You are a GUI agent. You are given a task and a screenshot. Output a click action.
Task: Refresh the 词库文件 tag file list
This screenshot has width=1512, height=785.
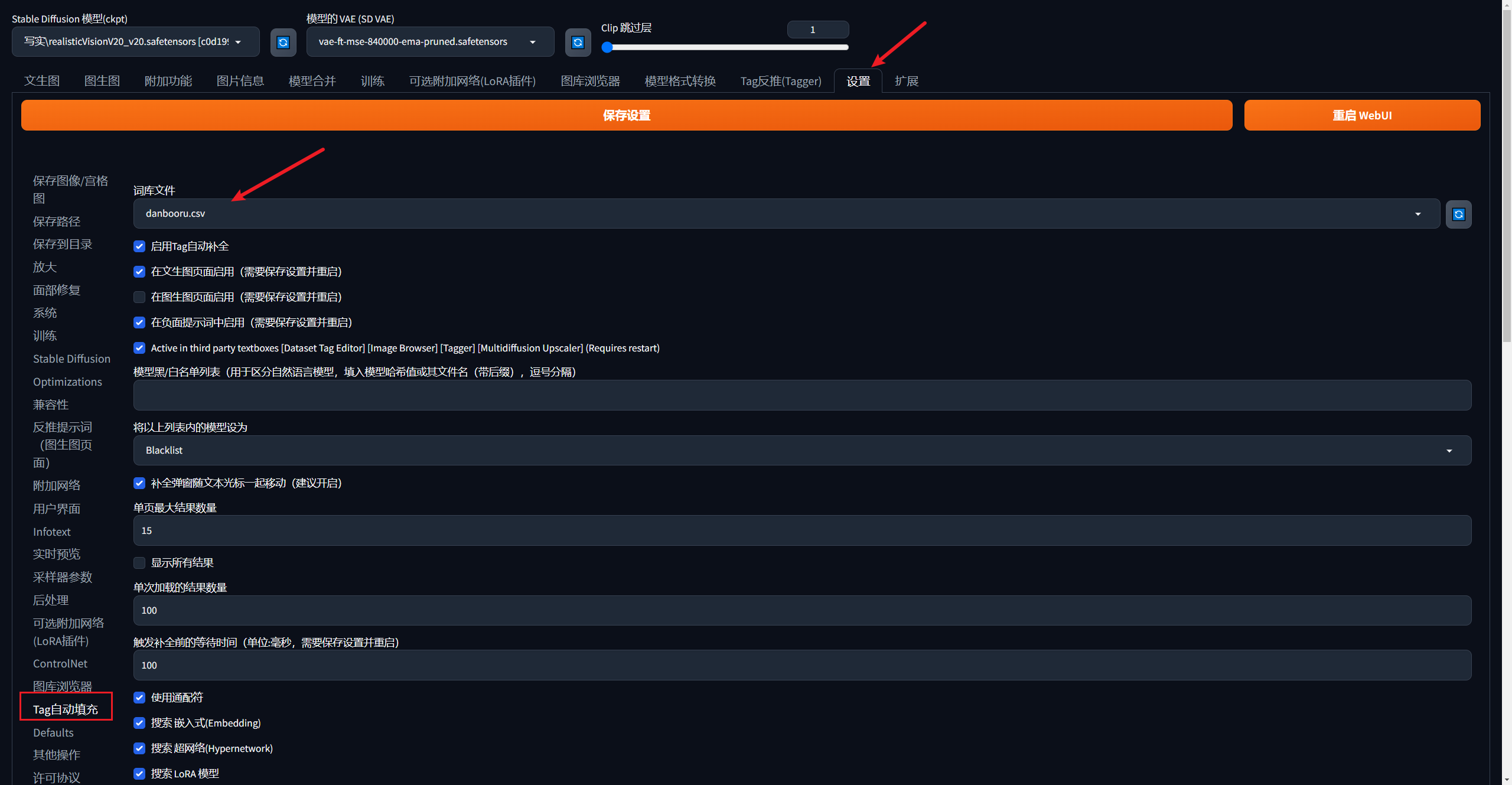click(x=1458, y=214)
